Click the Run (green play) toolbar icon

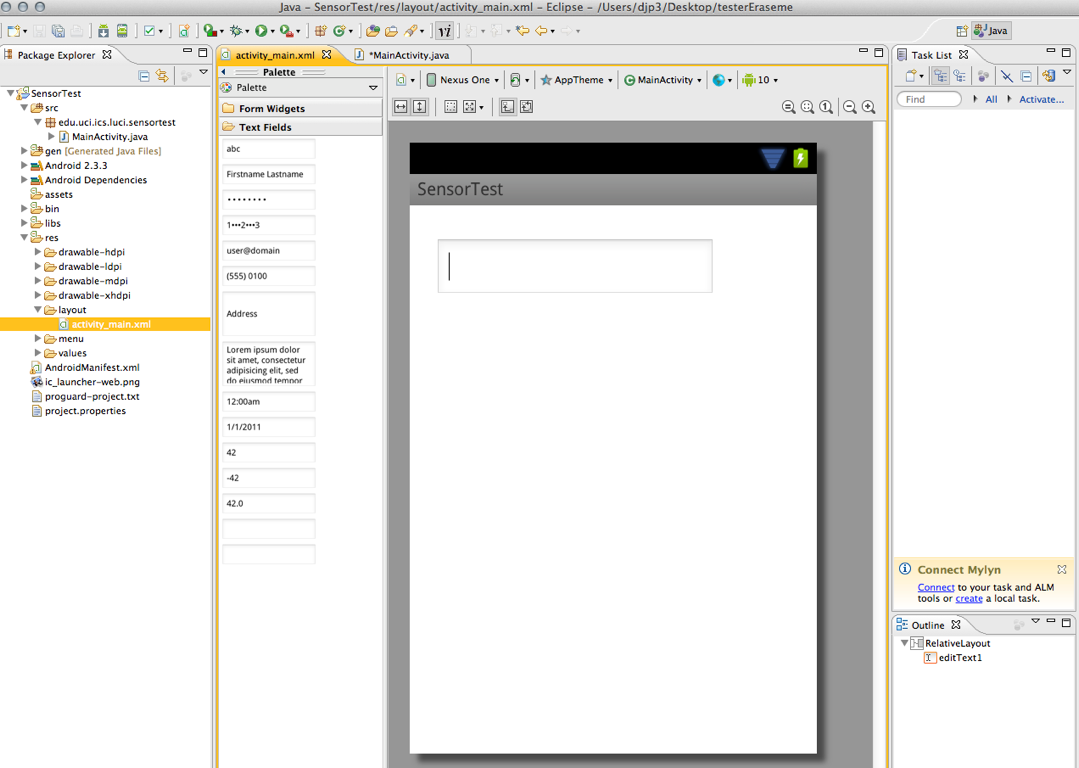click(x=261, y=31)
